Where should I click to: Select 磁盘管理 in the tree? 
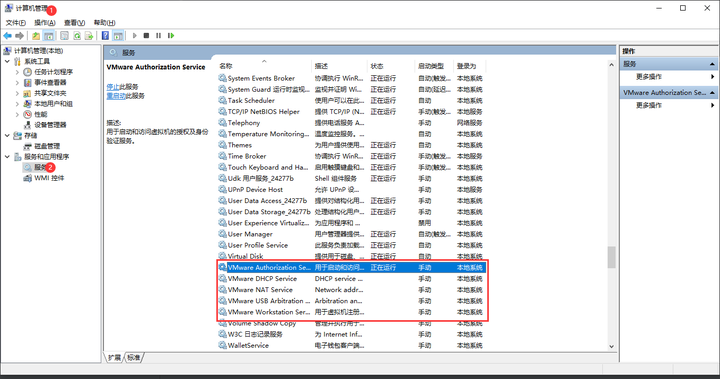pyautogui.click(x=47, y=146)
